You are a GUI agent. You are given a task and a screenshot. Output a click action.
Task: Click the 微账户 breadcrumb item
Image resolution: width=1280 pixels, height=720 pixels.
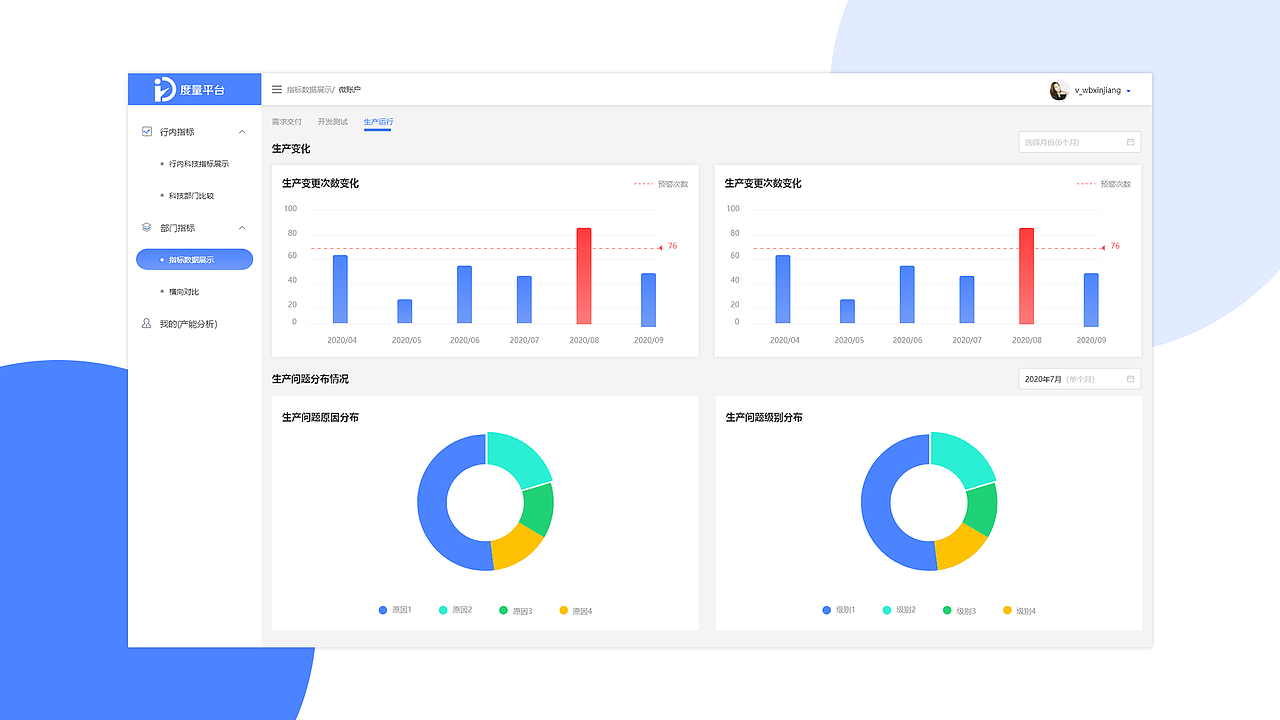tap(349, 90)
